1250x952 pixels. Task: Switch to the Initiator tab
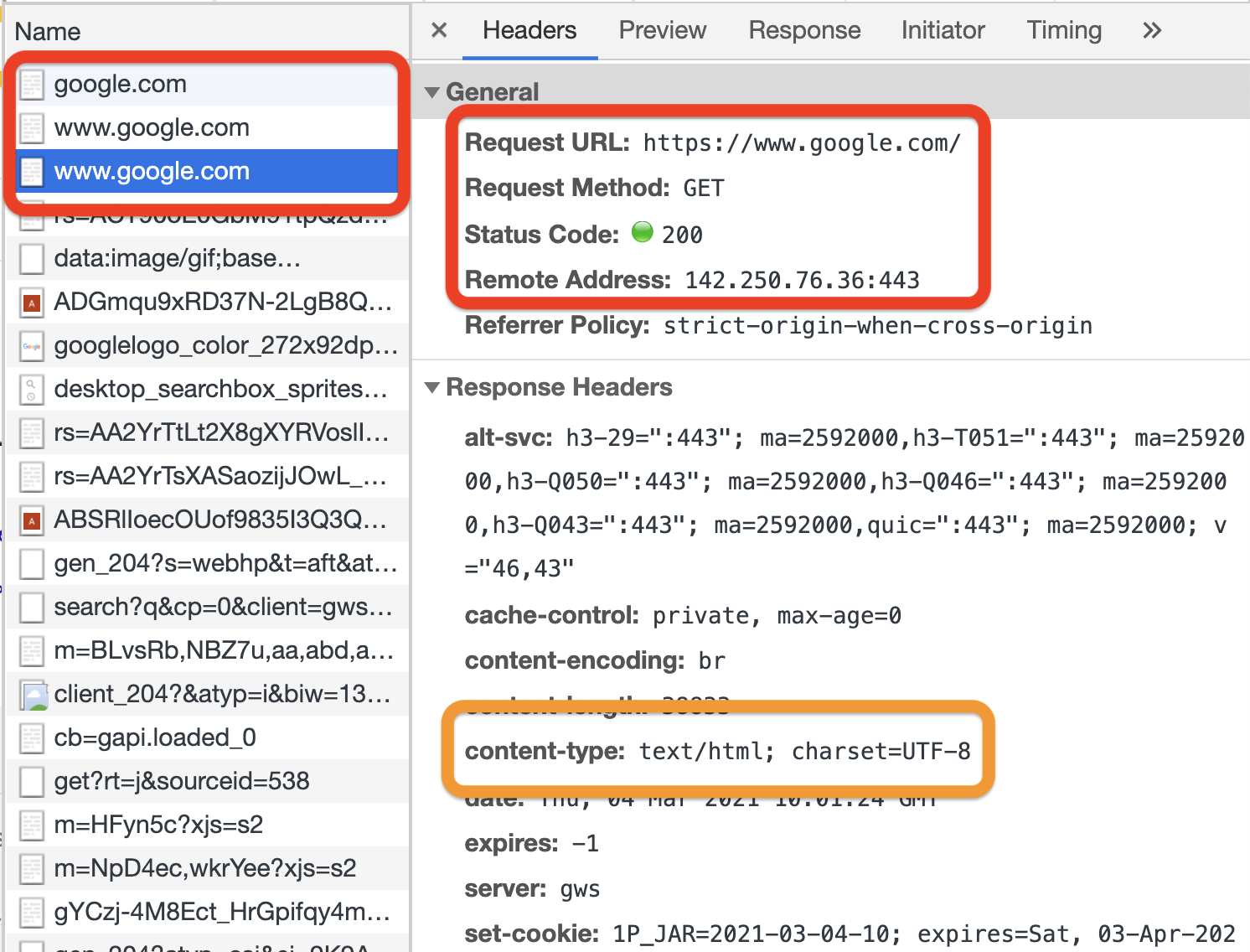[943, 30]
